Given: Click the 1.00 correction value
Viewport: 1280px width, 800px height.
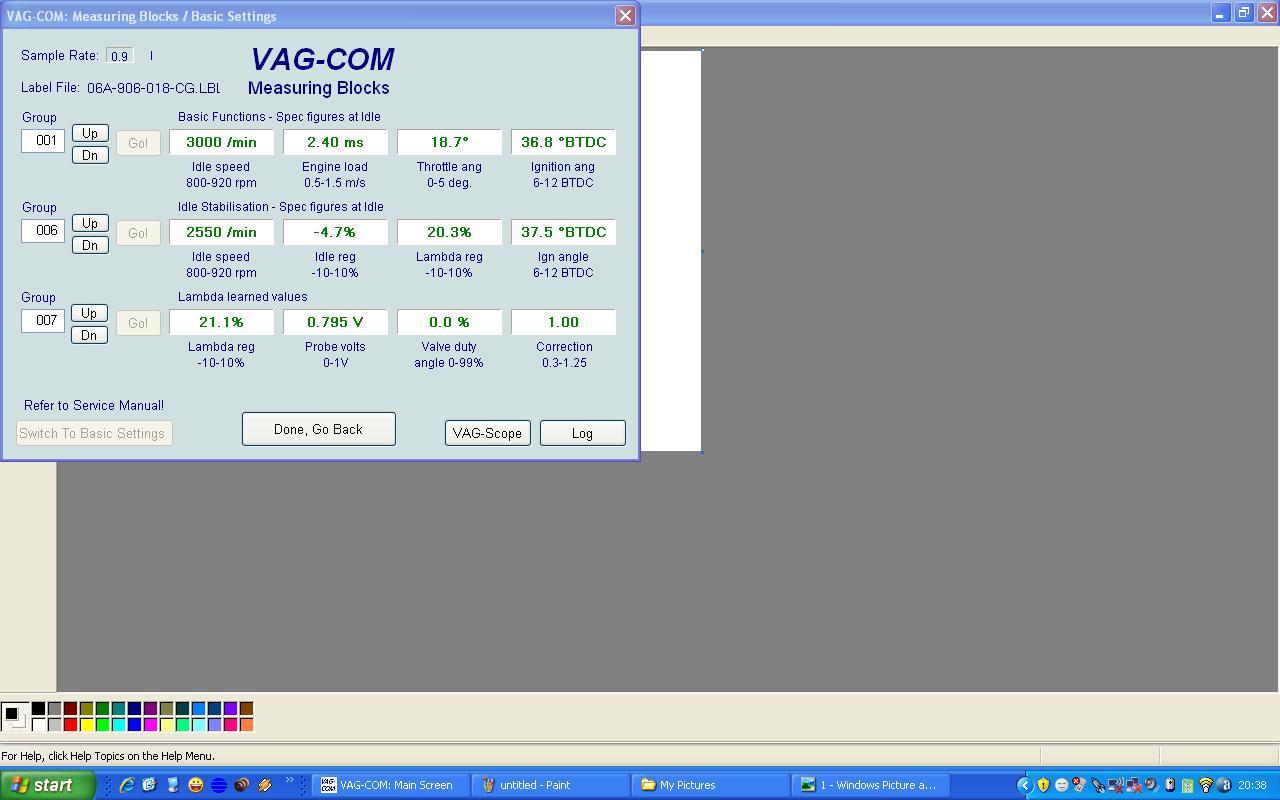Looking at the screenshot, I should click(563, 322).
